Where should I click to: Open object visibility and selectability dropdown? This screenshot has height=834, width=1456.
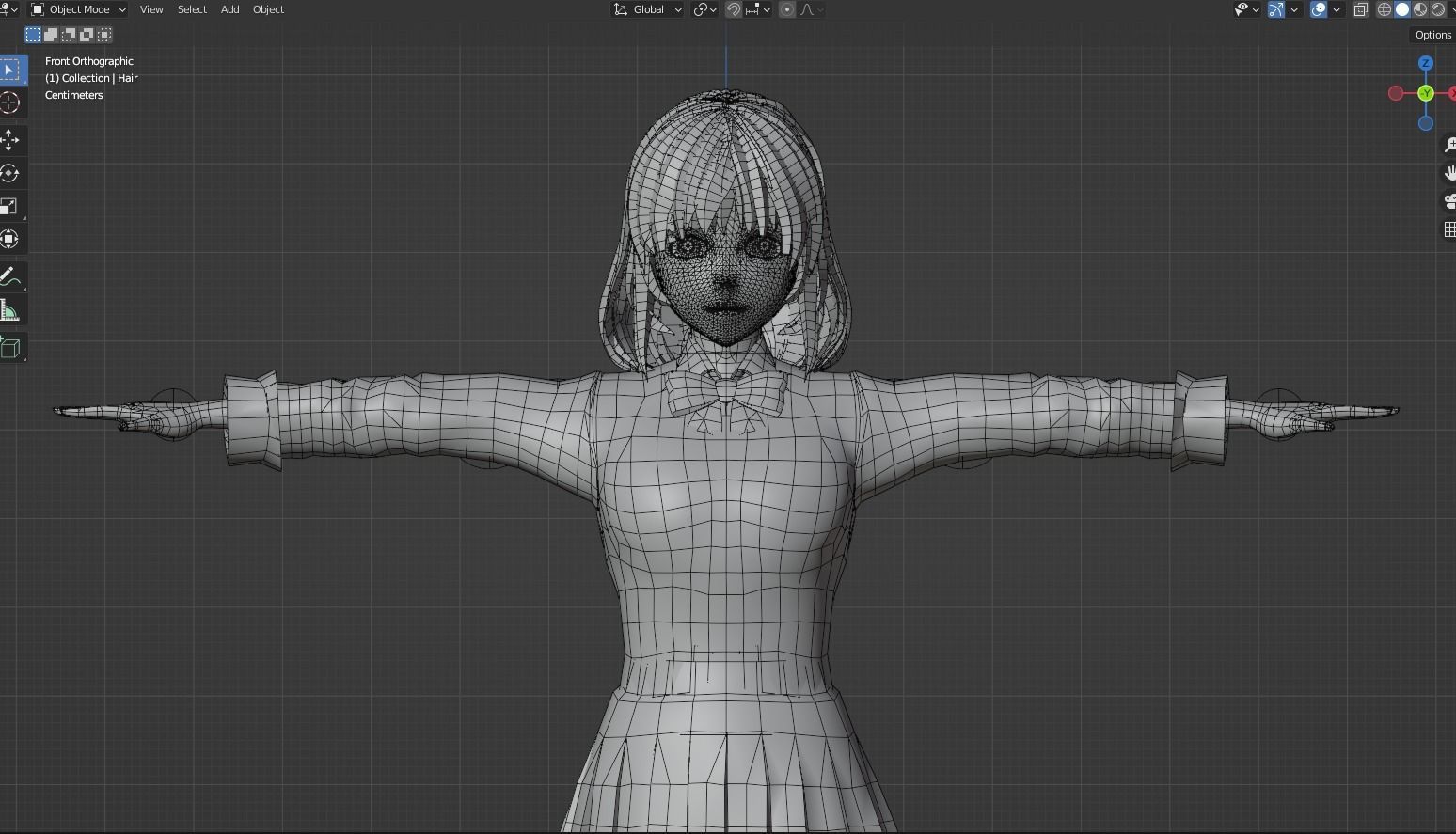[x=1247, y=9]
